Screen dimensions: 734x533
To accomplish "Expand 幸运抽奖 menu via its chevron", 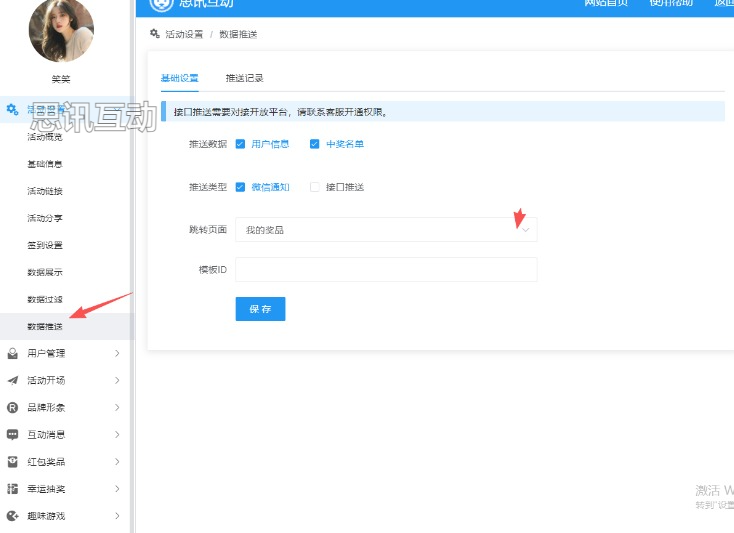I will (117, 489).
